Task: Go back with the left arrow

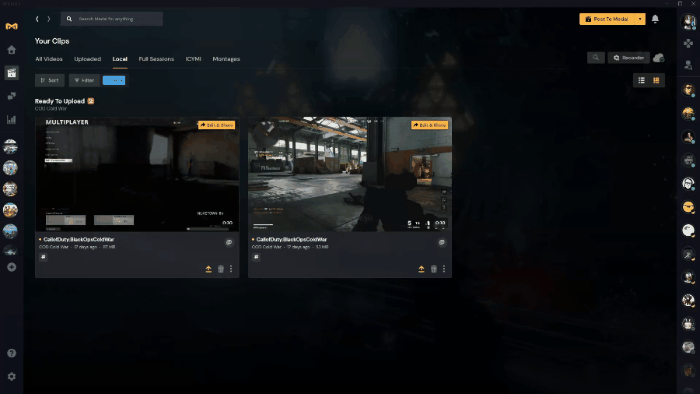Action: coord(37,19)
